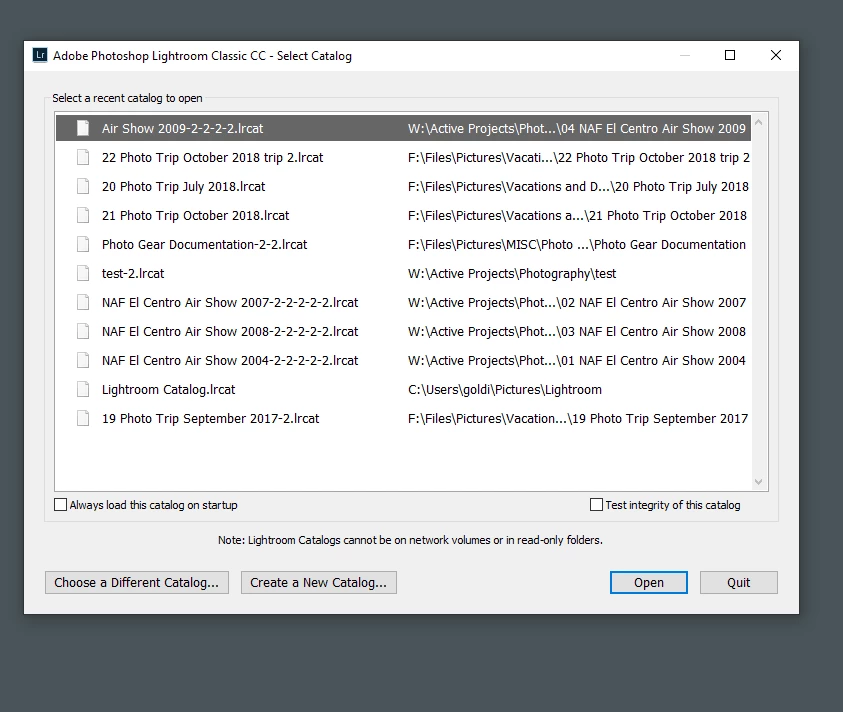Click file icon beside 22 Photo Trip October 2018 trip 2
Image resolution: width=843 pixels, height=712 pixels.
[83, 157]
